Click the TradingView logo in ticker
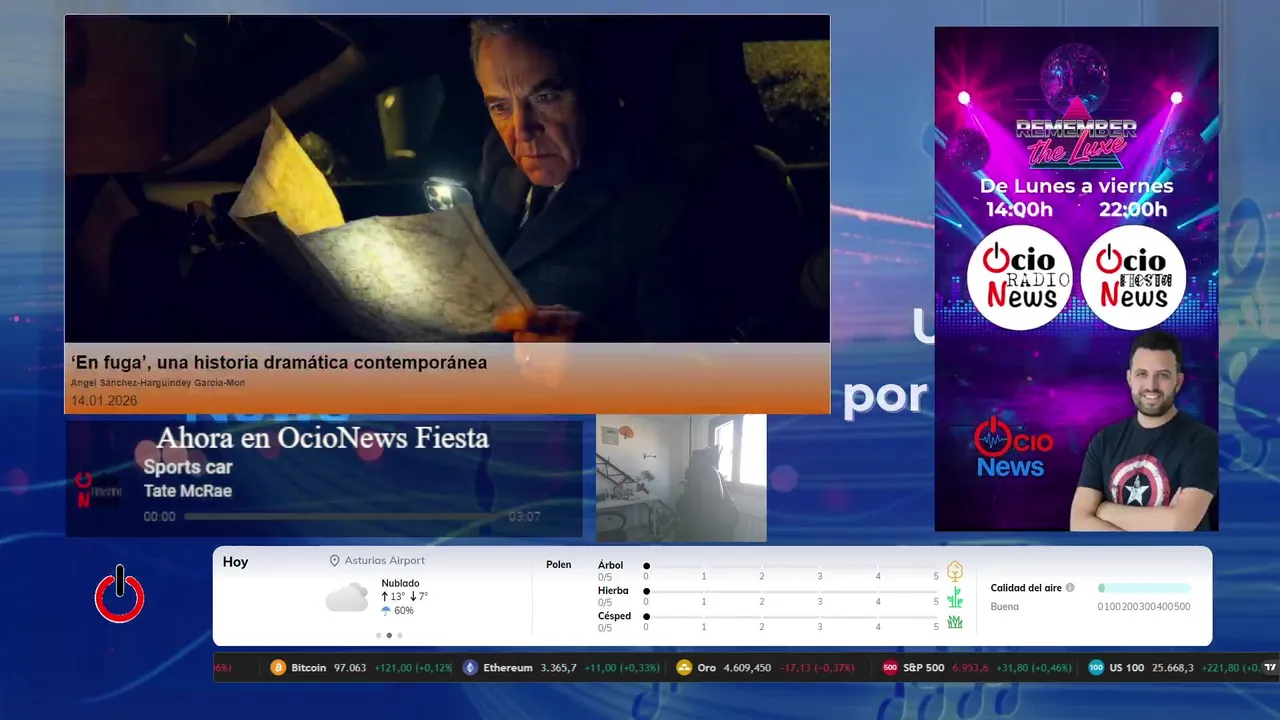The width and height of the screenshot is (1280, 720). (1270, 668)
